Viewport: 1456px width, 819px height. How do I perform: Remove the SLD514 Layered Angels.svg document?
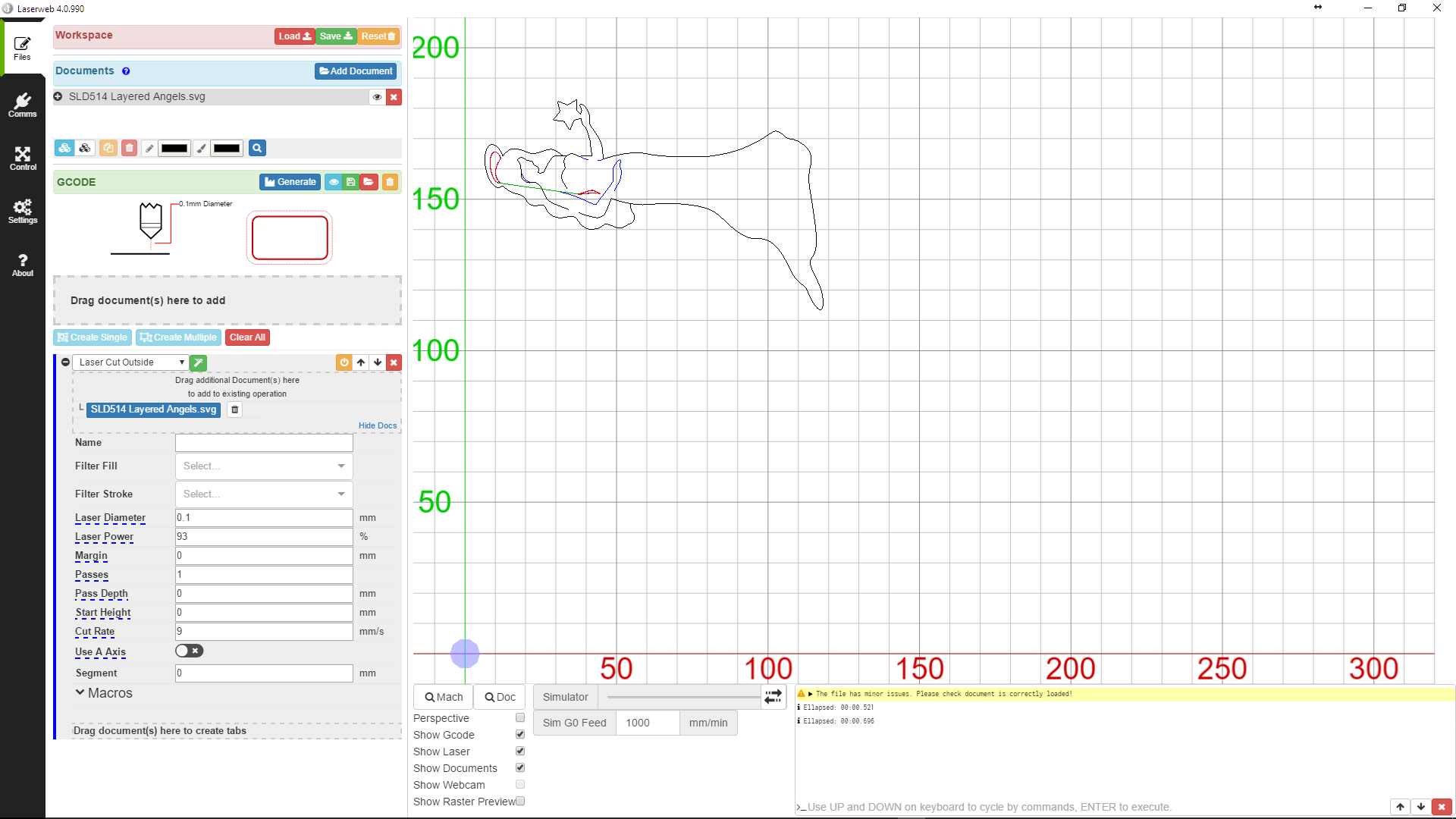click(x=394, y=97)
